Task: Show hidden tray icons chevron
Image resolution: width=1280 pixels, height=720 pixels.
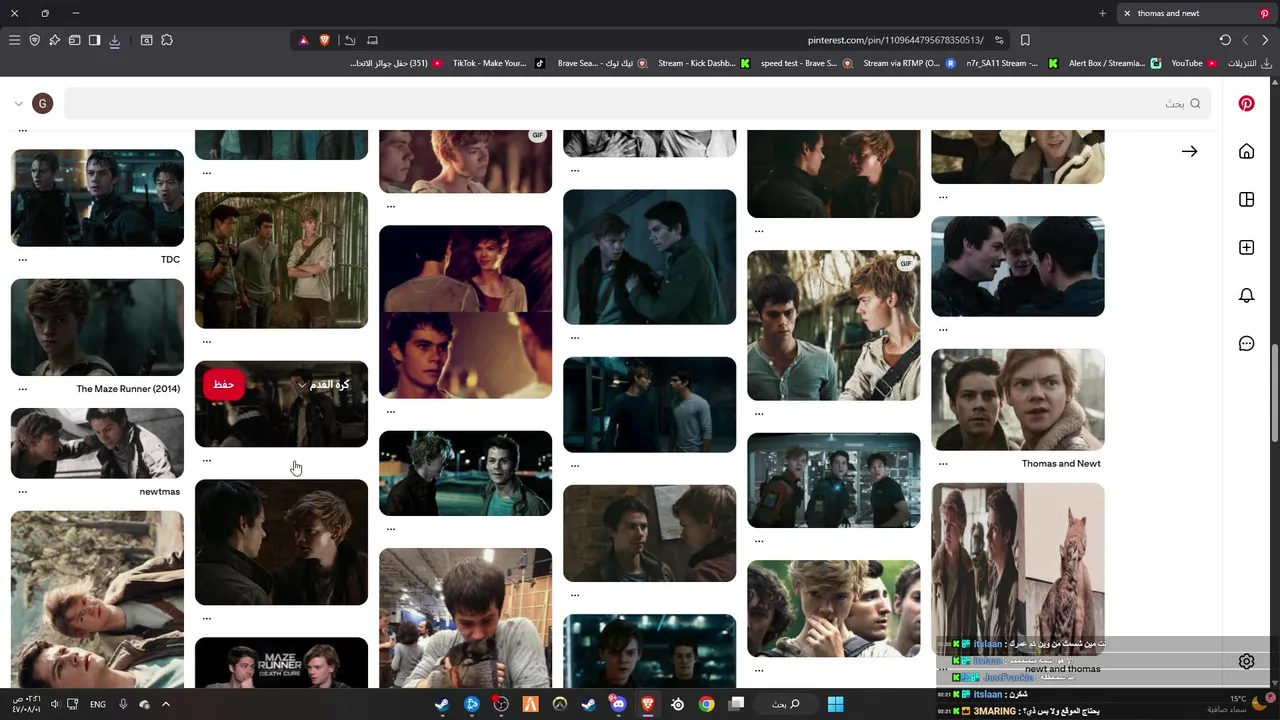Action: 166,704
